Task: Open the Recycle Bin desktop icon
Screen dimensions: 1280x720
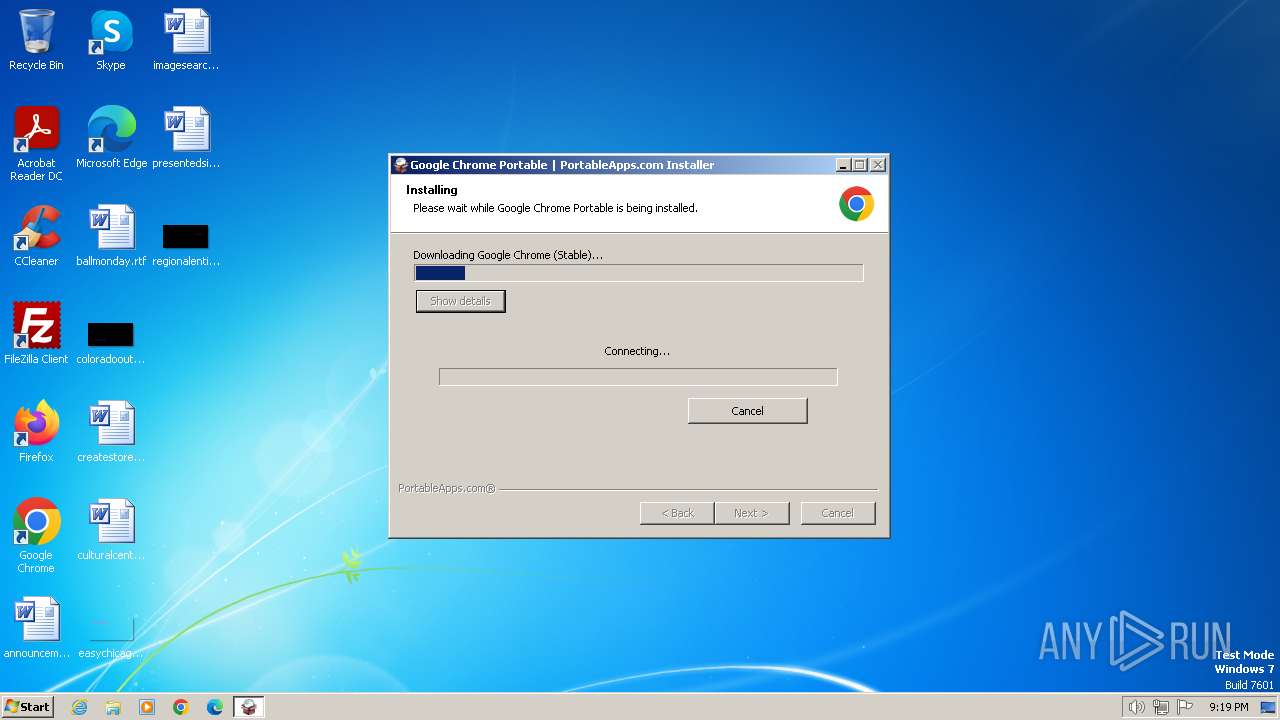Action: pos(36,40)
